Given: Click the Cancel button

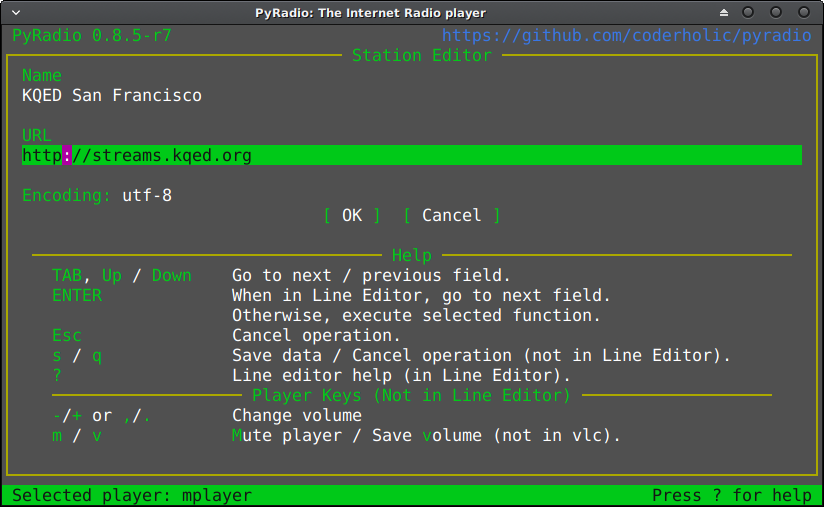Looking at the screenshot, I should coord(451,215).
